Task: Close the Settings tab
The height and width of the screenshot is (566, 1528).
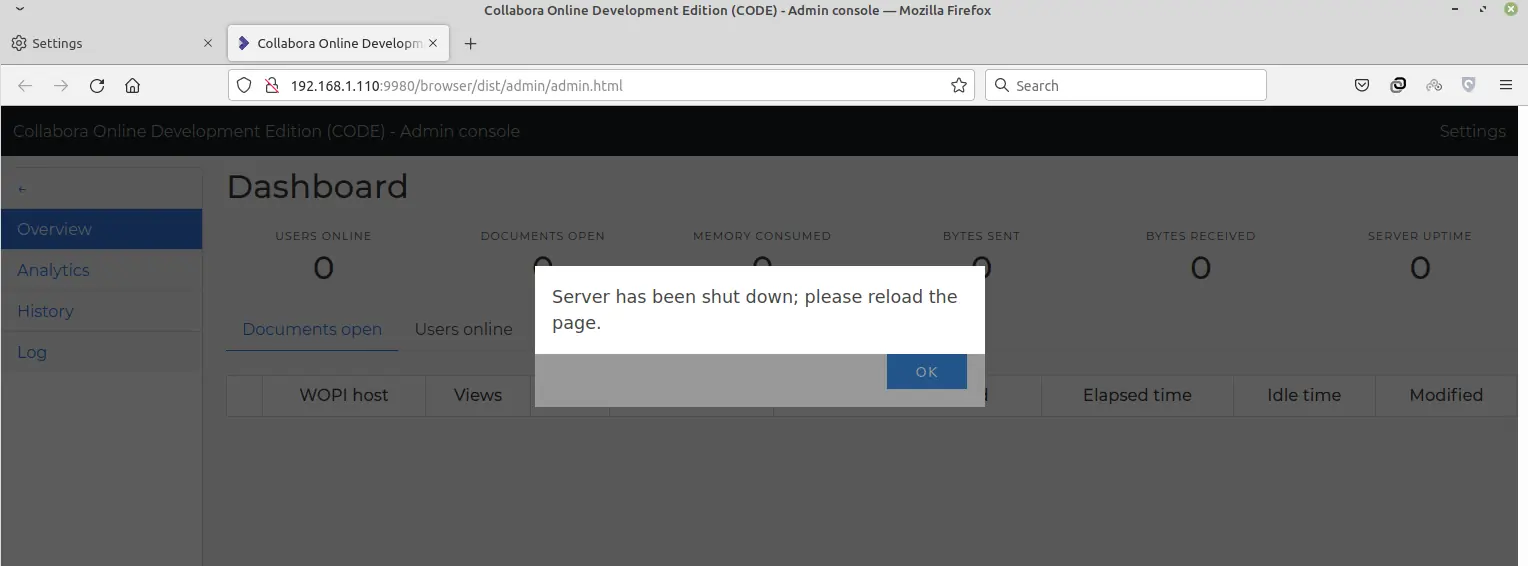Action: click(x=208, y=43)
